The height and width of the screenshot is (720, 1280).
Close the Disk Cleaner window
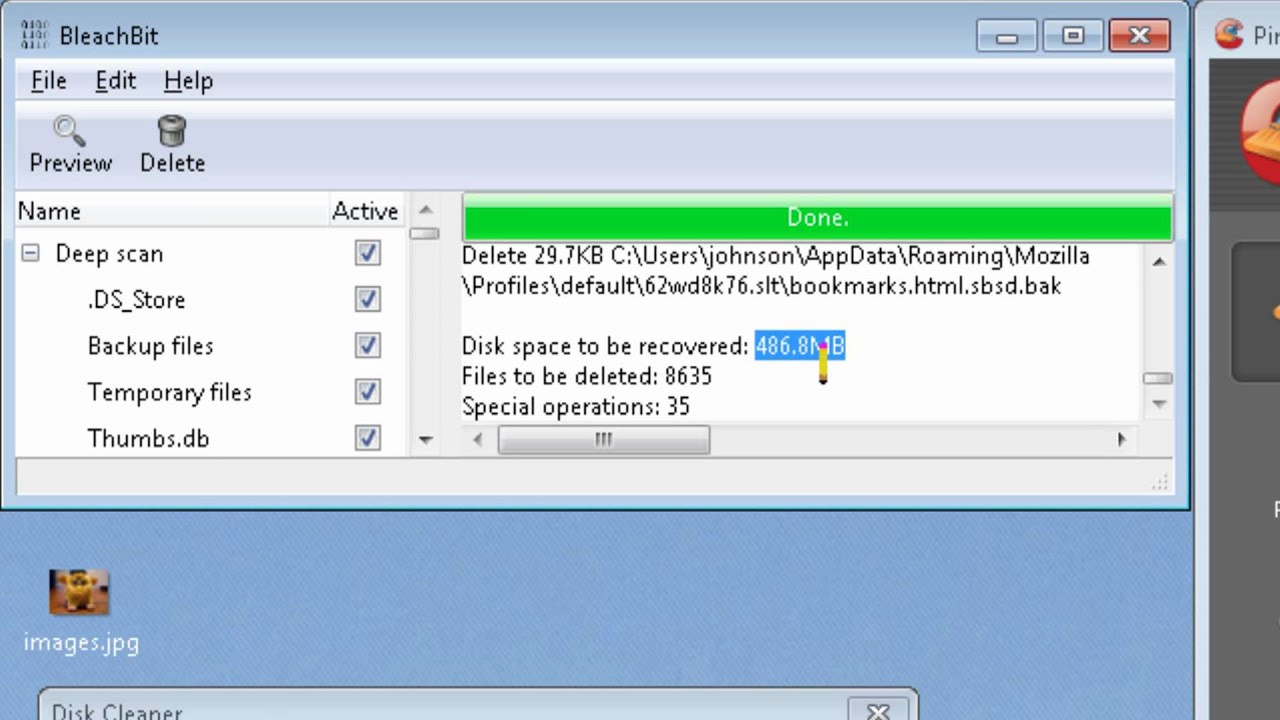pos(877,712)
